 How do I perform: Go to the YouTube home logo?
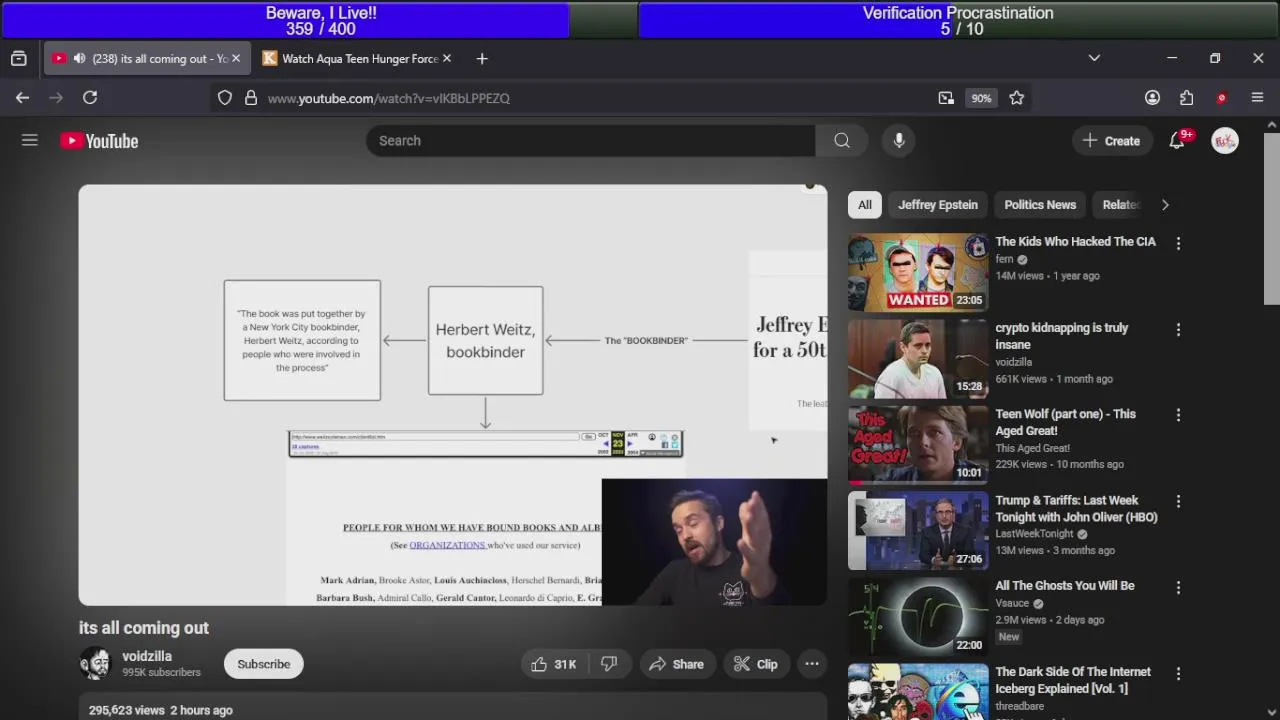[99, 141]
